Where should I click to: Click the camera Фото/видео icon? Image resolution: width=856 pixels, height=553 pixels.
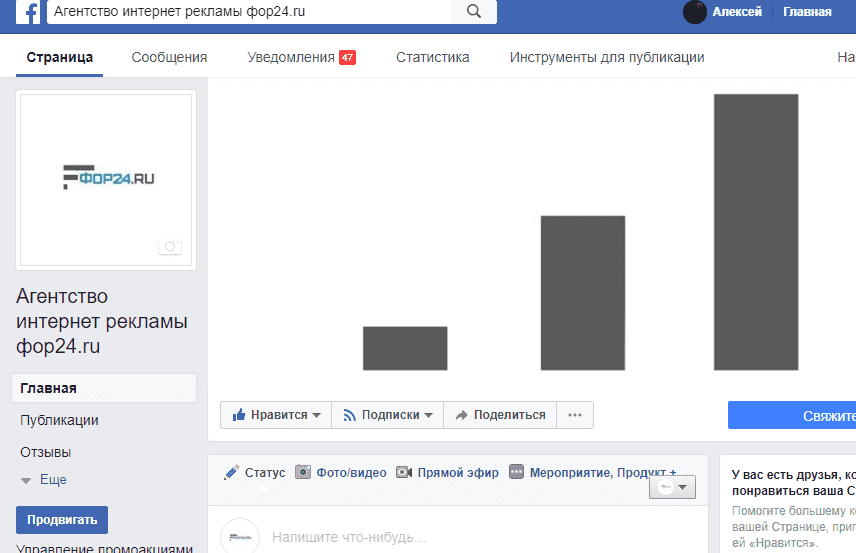click(x=303, y=472)
